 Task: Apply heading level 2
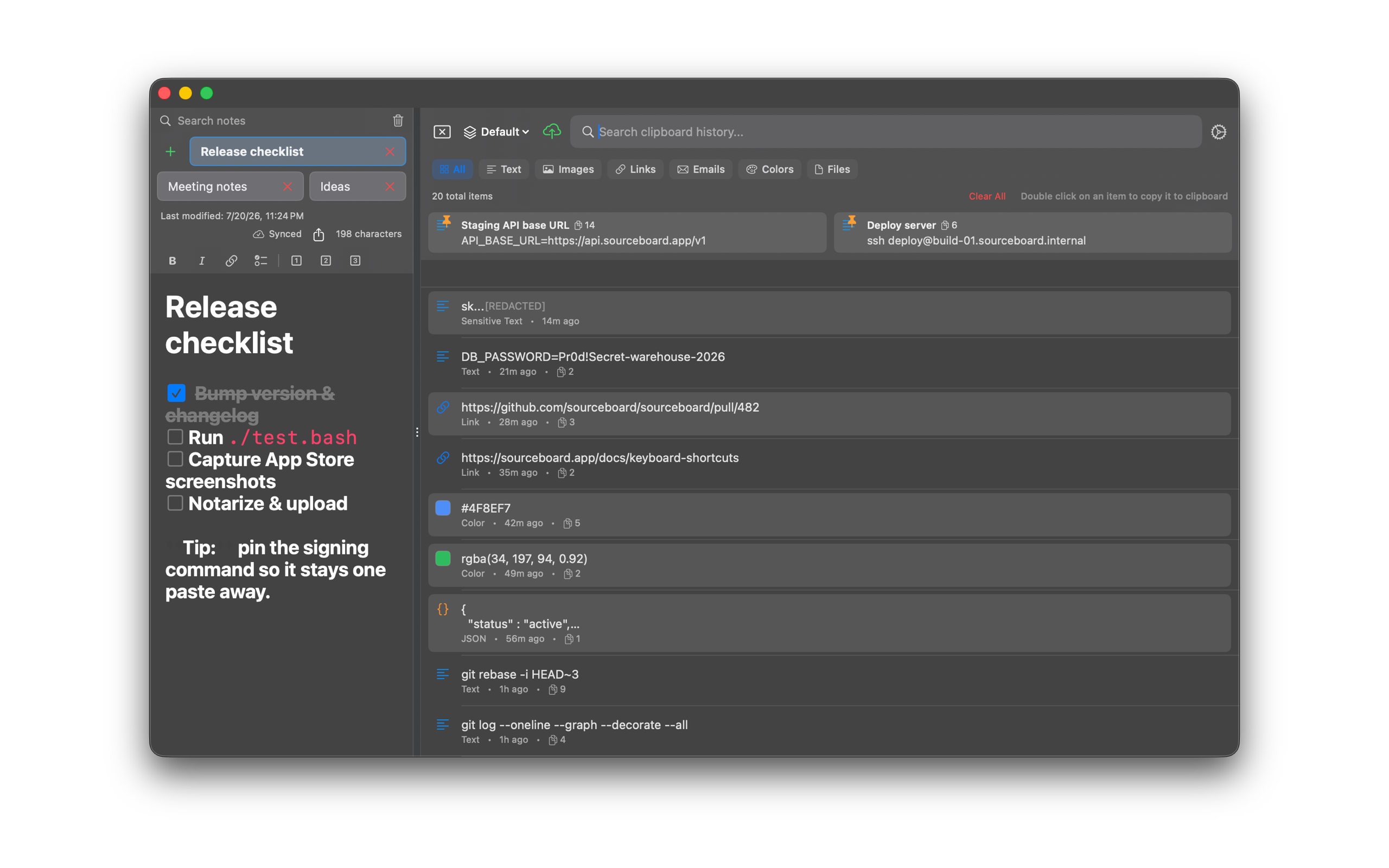326,260
